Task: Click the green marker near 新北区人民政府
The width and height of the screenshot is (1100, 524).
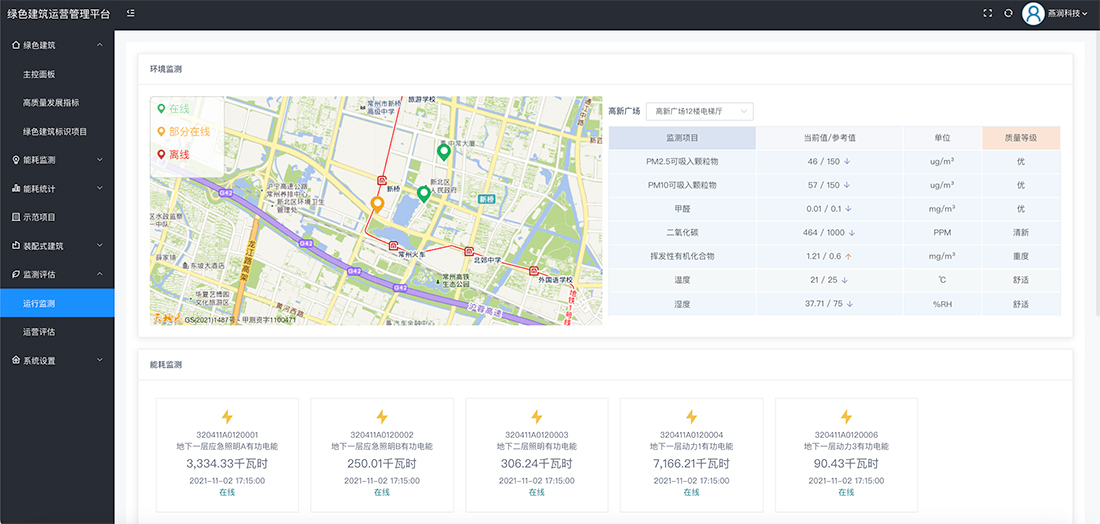Action: 424,193
